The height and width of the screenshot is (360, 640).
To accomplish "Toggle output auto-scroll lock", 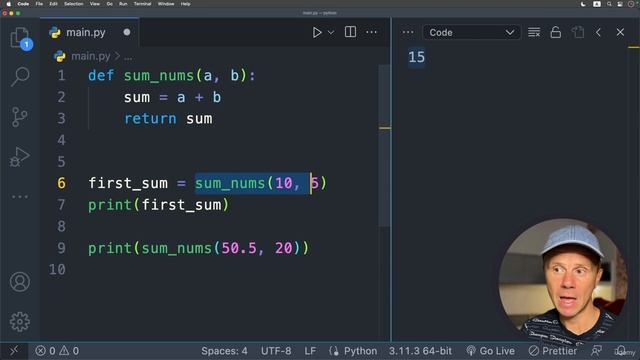I will tap(556, 32).
